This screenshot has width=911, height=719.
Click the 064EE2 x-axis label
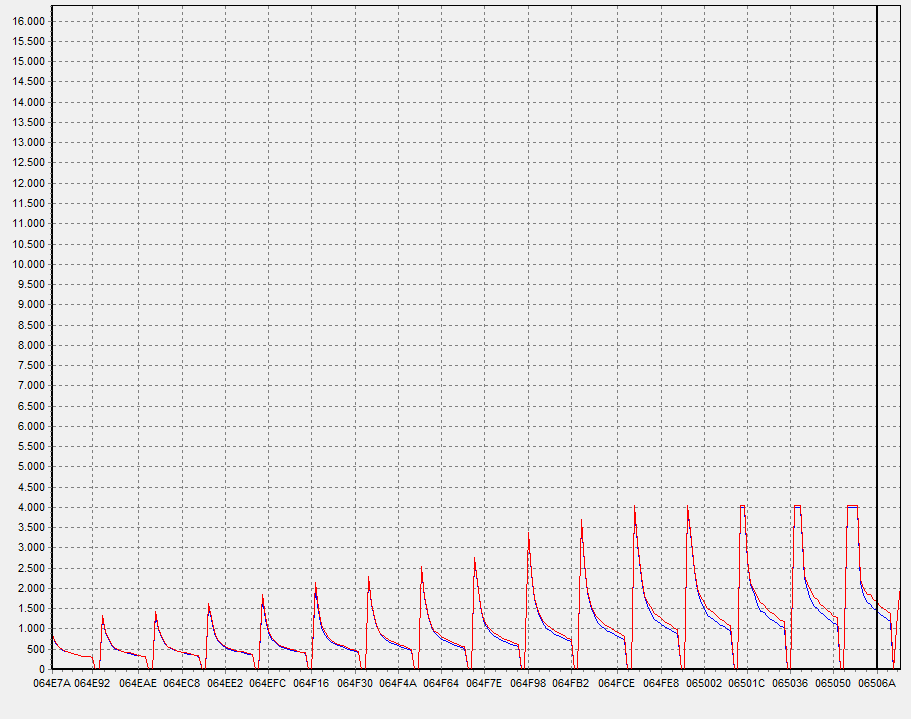(x=225, y=684)
